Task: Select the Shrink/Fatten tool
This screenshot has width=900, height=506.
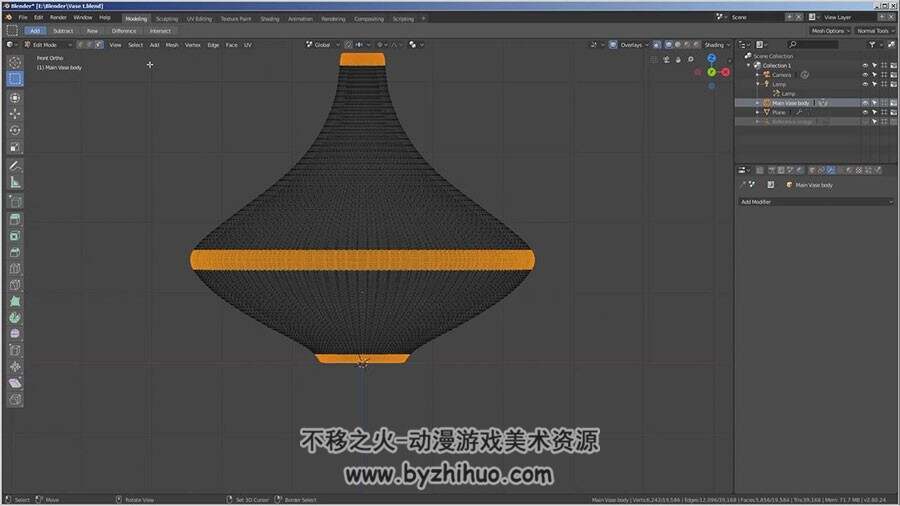Action: (x=15, y=367)
